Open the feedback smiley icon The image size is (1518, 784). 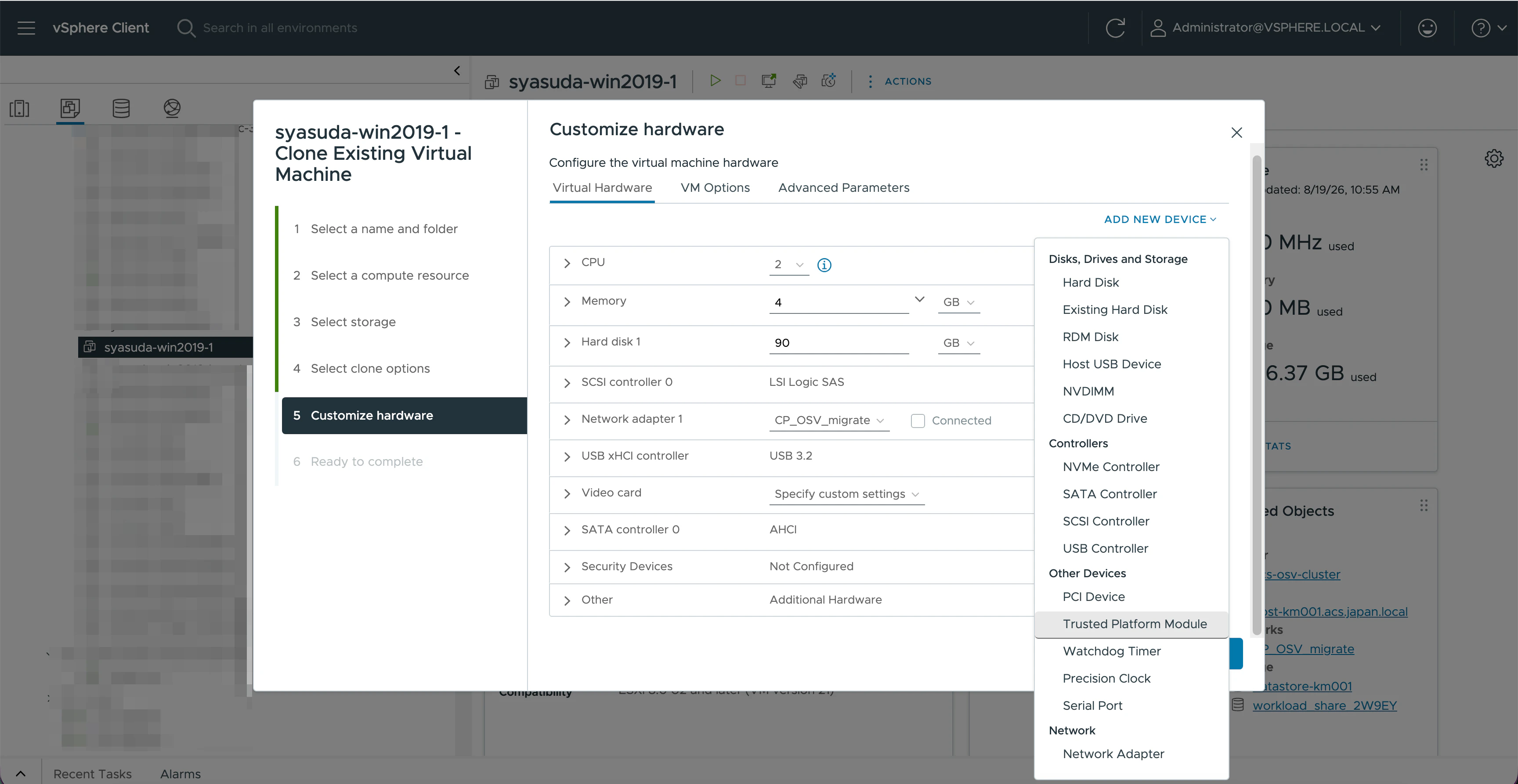coord(1427,28)
